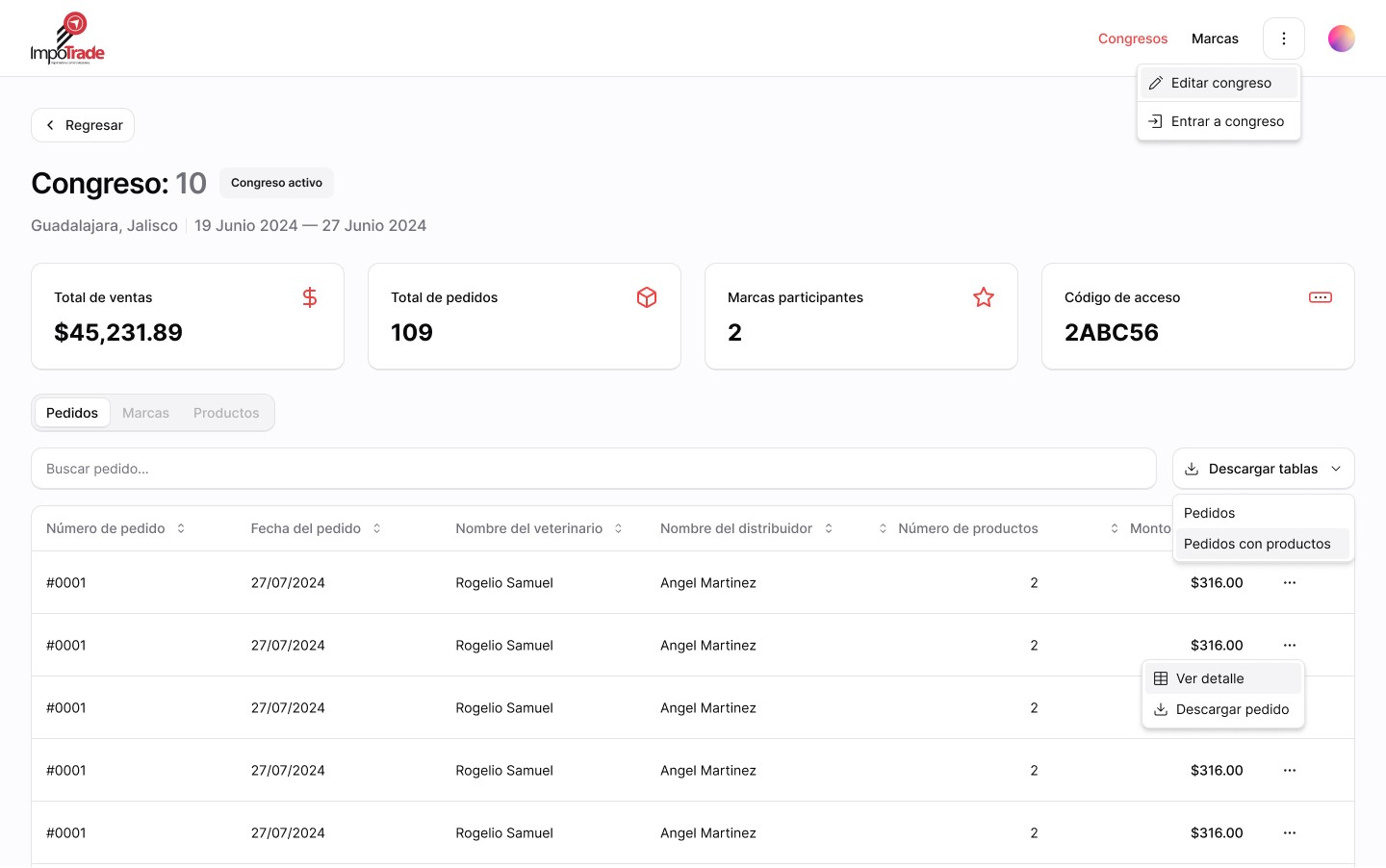The width and height of the screenshot is (1386, 868).
Task: Sort by Número de pedido column
Action: tap(180, 528)
